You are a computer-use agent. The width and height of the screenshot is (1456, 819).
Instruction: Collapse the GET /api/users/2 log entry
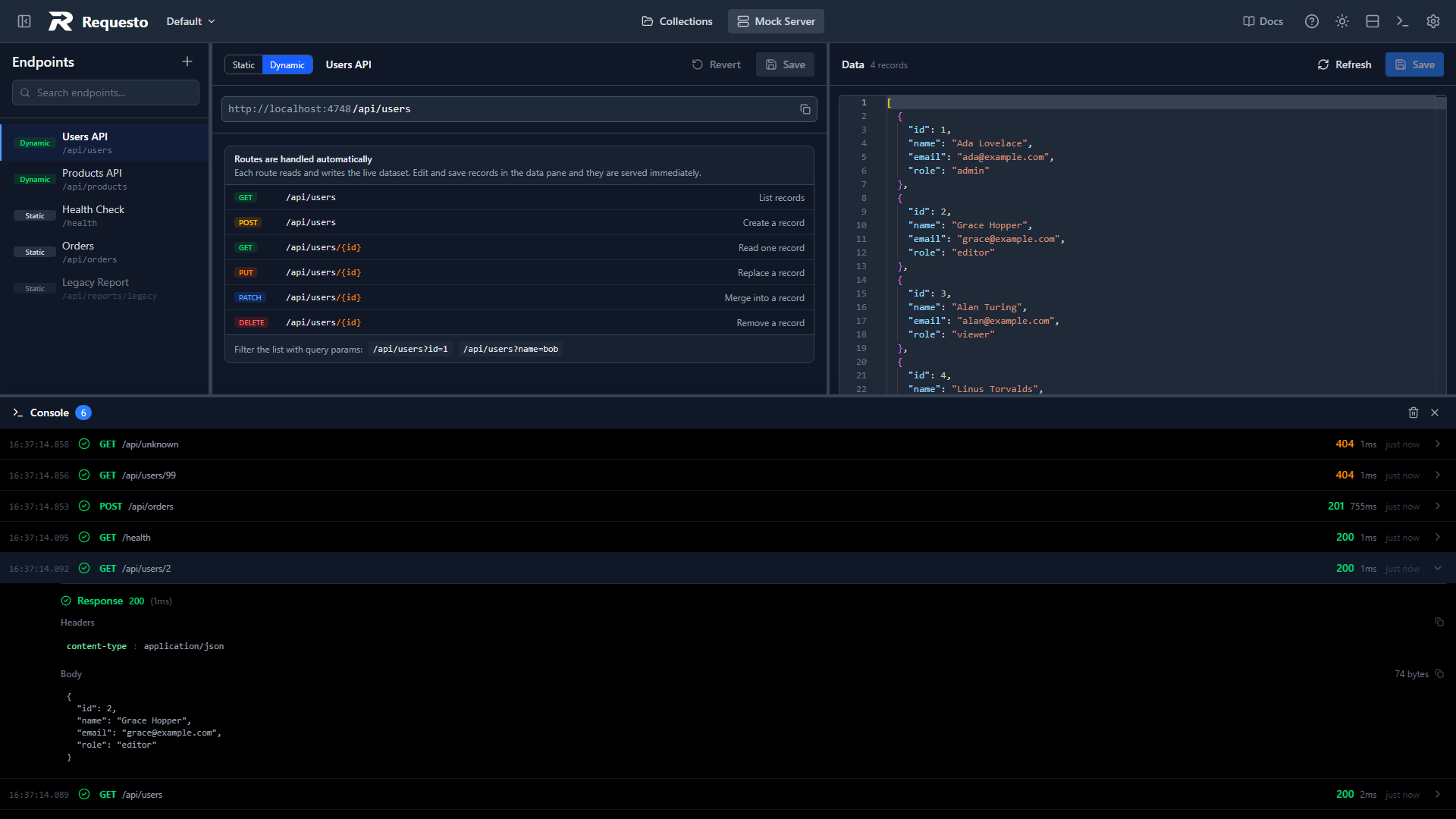coord(728,568)
